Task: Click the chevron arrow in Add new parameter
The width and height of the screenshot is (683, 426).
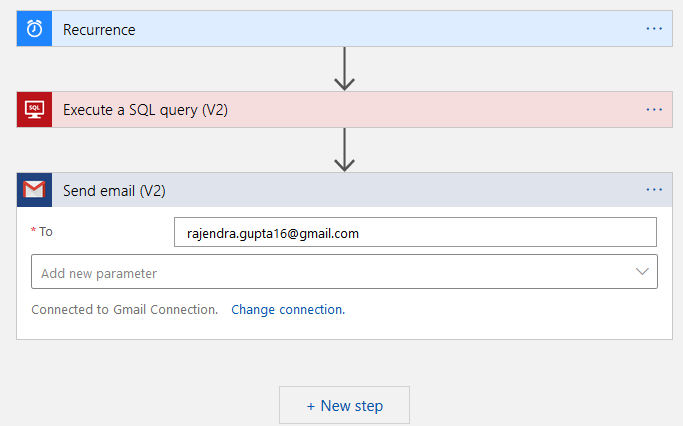Action: (x=642, y=272)
